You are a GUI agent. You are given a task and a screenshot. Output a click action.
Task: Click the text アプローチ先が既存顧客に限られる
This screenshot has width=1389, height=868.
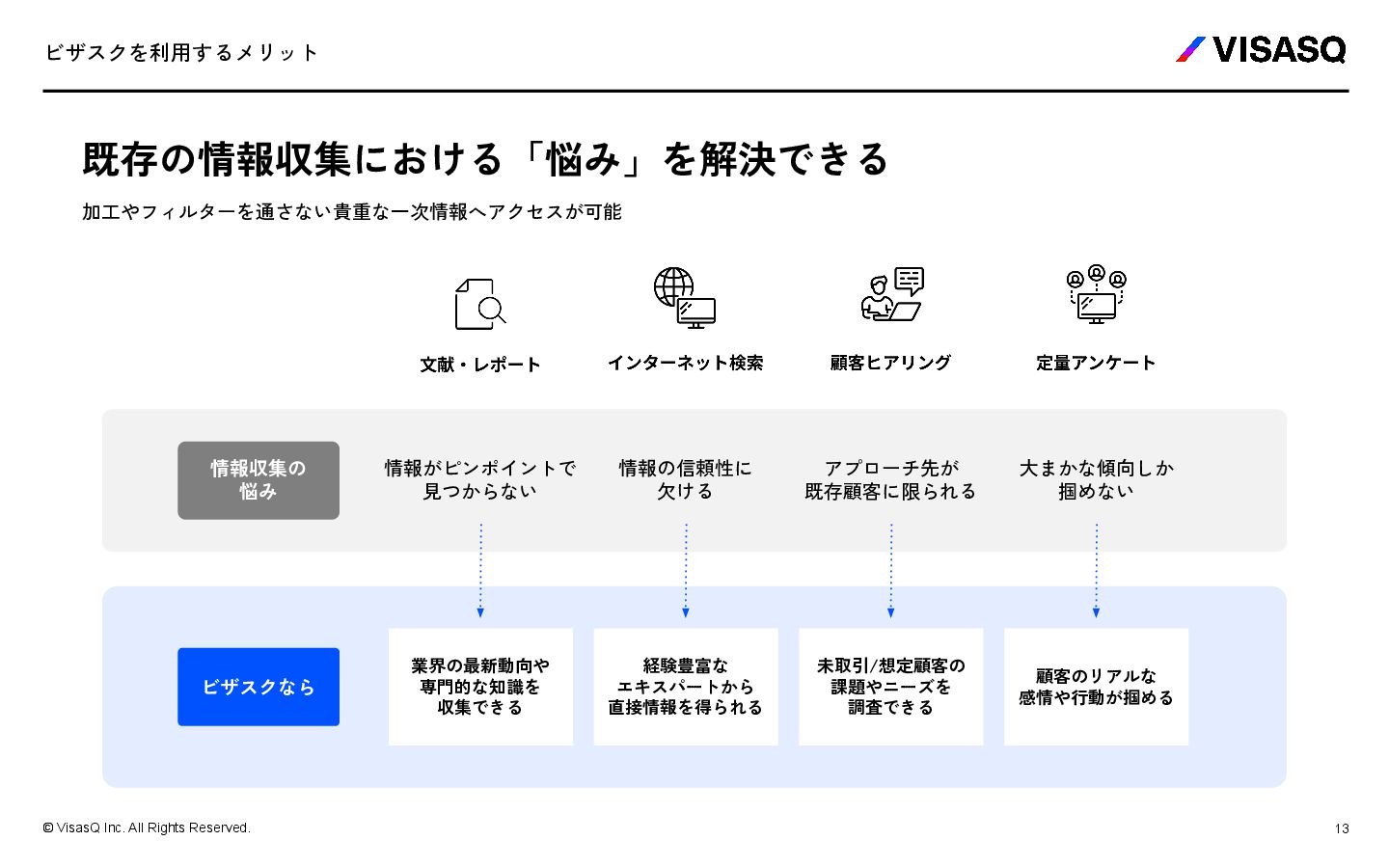point(891,479)
